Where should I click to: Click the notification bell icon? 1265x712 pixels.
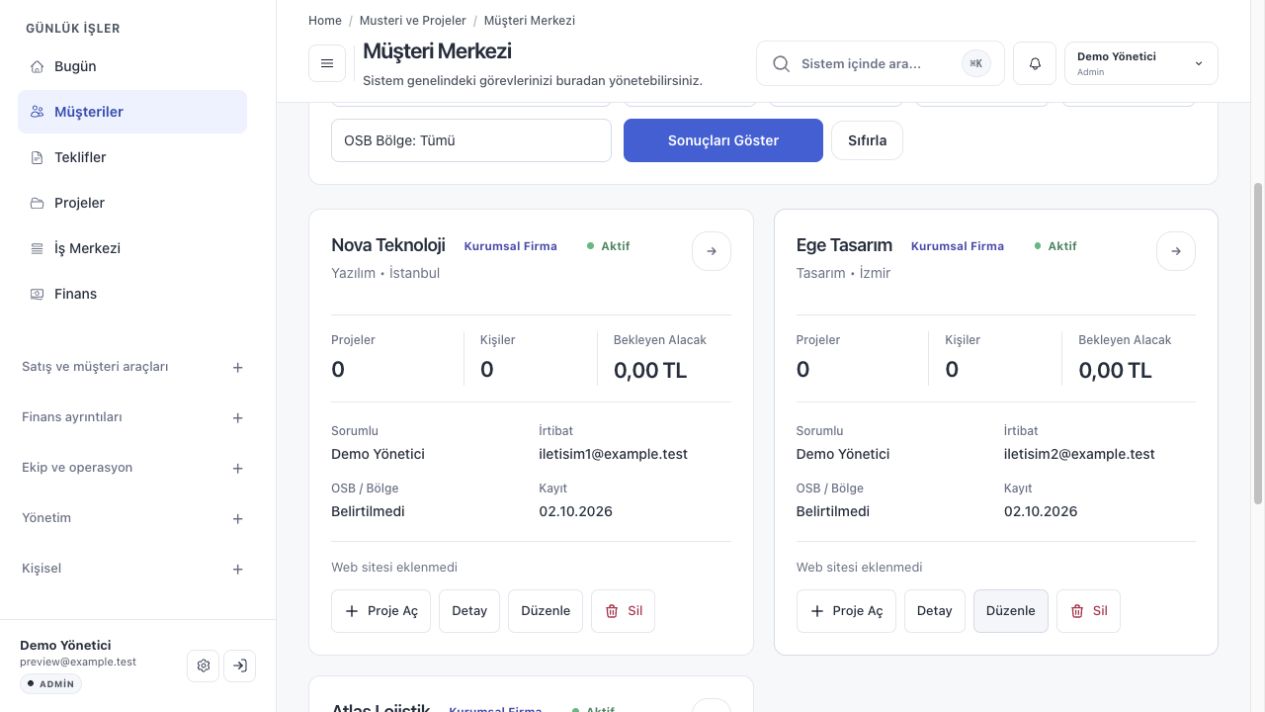[1035, 64]
